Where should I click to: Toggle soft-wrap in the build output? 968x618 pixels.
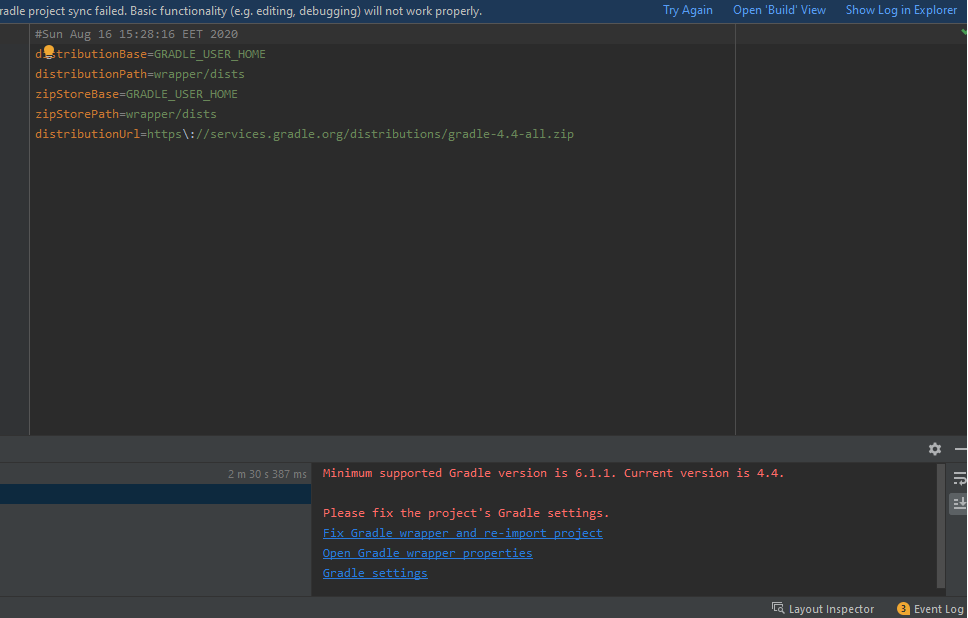959,478
